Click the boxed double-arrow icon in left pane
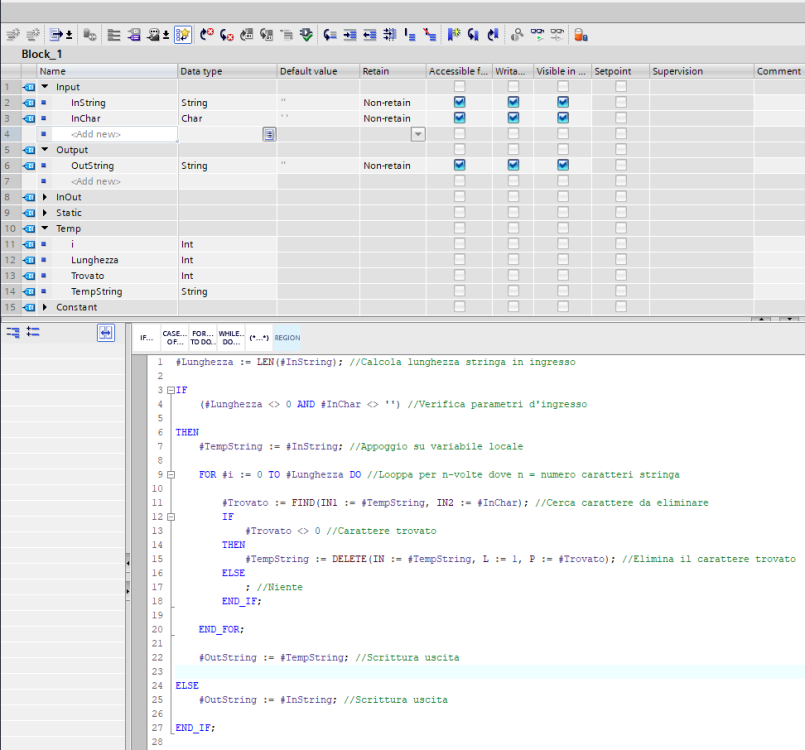 [105, 332]
